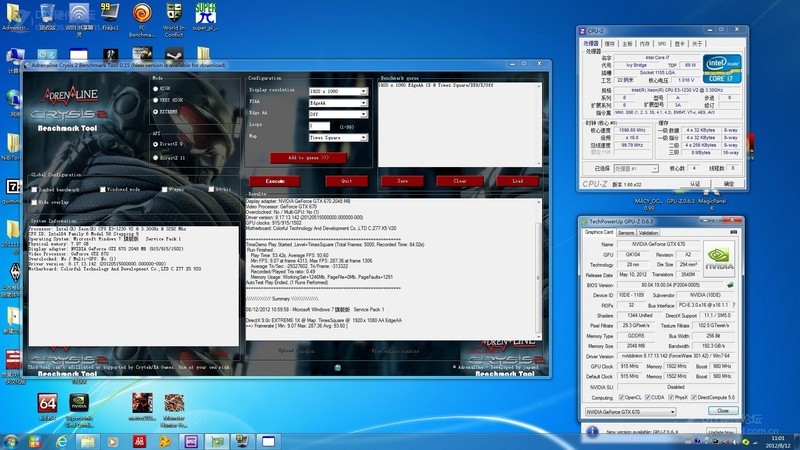This screenshot has height=450, width=800.
Task: Click the NVIDIA logo in GPU-Z
Action: tap(719, 259)
